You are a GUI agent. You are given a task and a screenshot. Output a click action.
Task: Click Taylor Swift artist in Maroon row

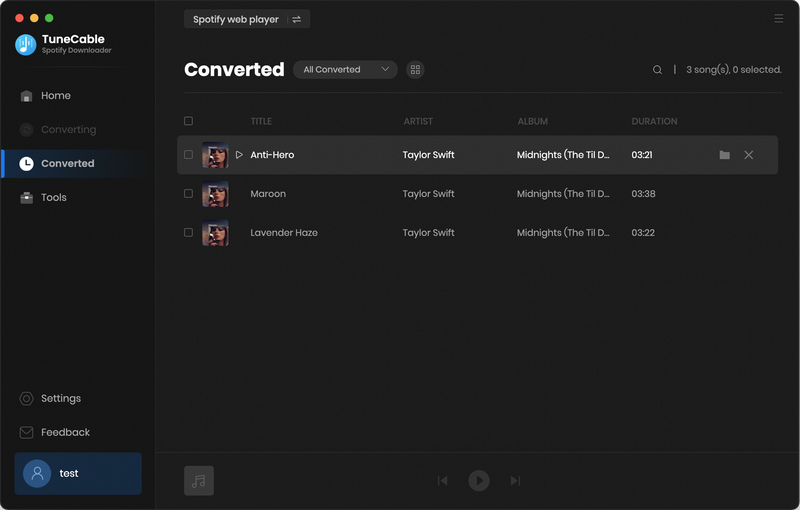click(x=428, y=194)
